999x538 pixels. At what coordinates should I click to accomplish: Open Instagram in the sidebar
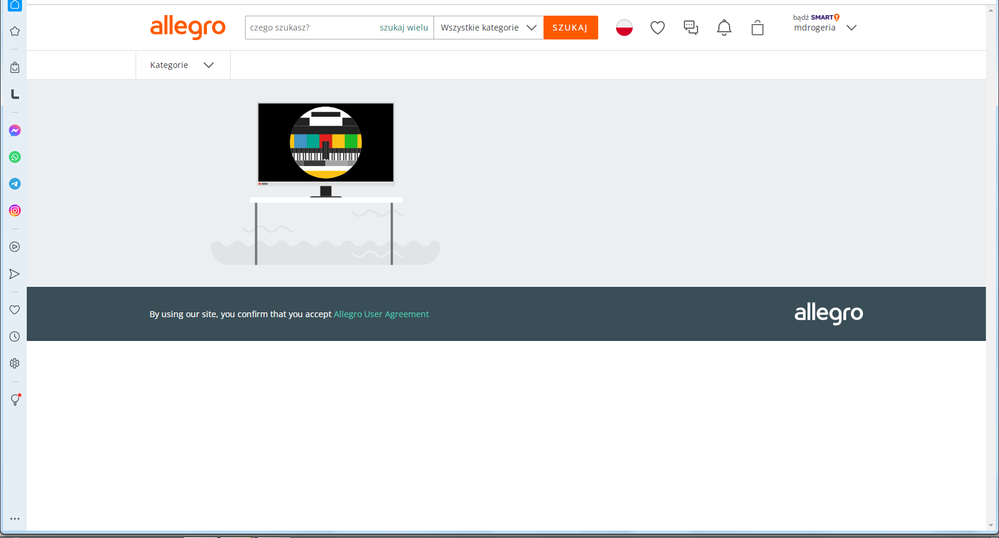click(x=15, y=210)
